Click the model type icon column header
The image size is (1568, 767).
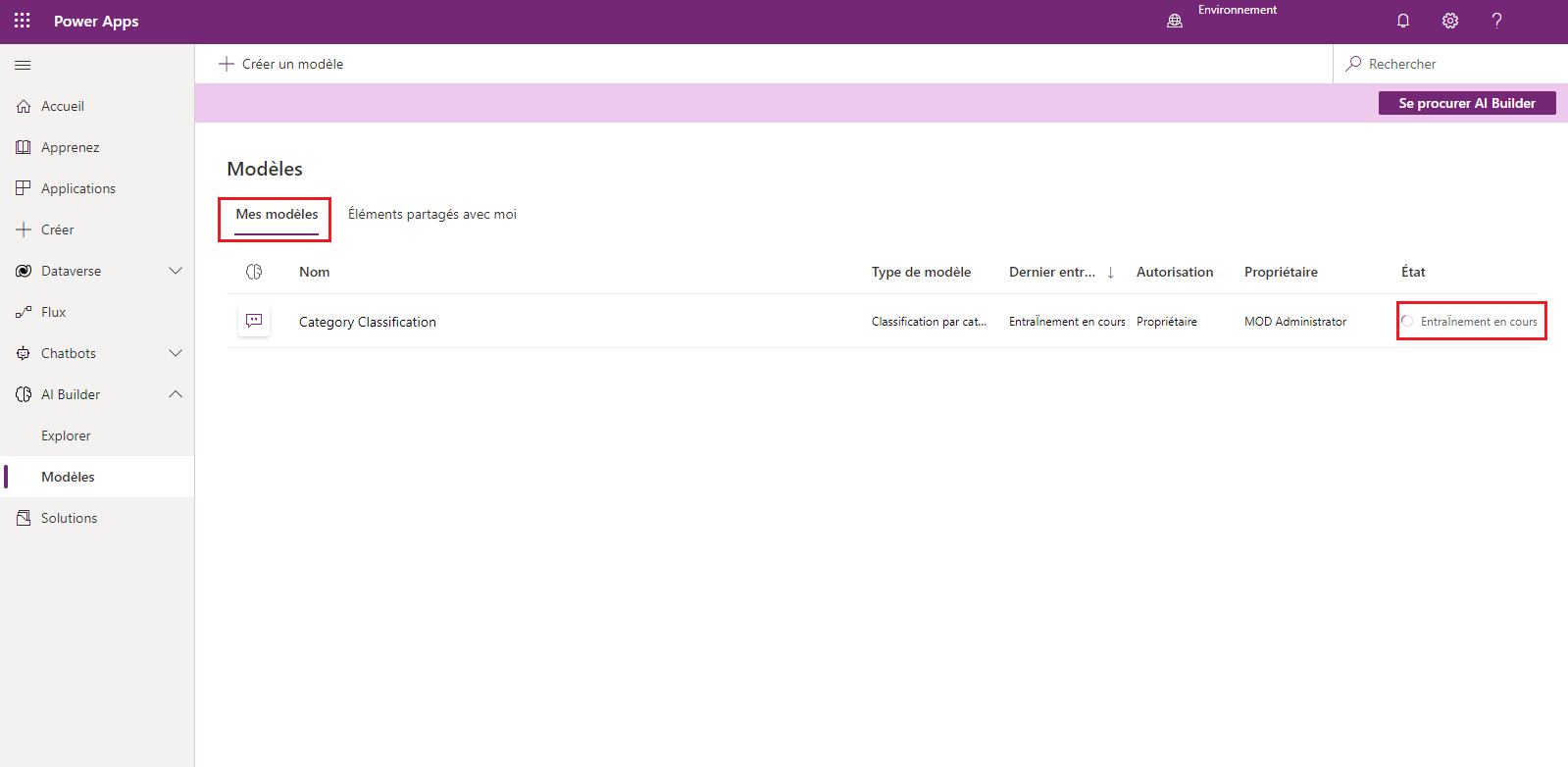[x=254, y=272]
